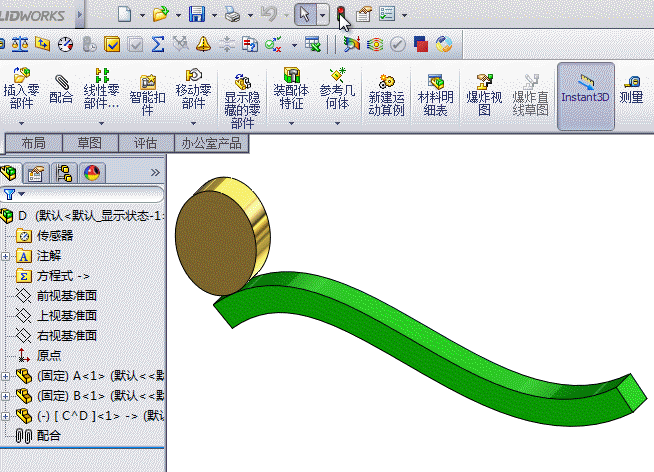654x472 pixels.
Task: Click Smart Fasteners (智能扣件) tool
Action: 147,95
